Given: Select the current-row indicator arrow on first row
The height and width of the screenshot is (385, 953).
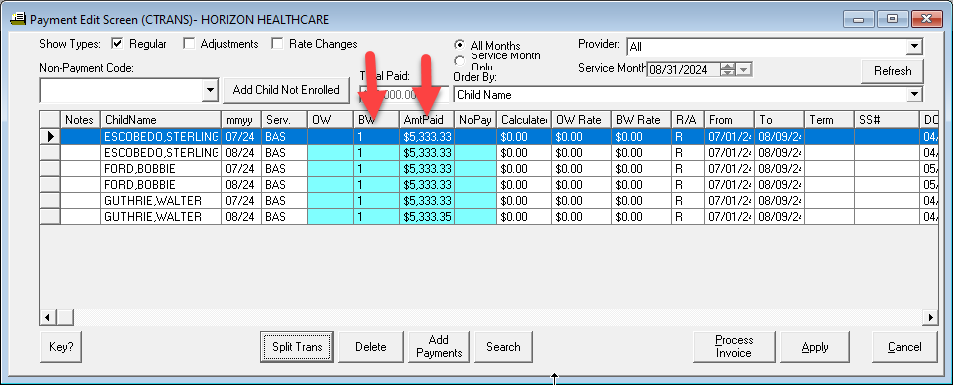Looking at the screenshot, I should point(50,137).
